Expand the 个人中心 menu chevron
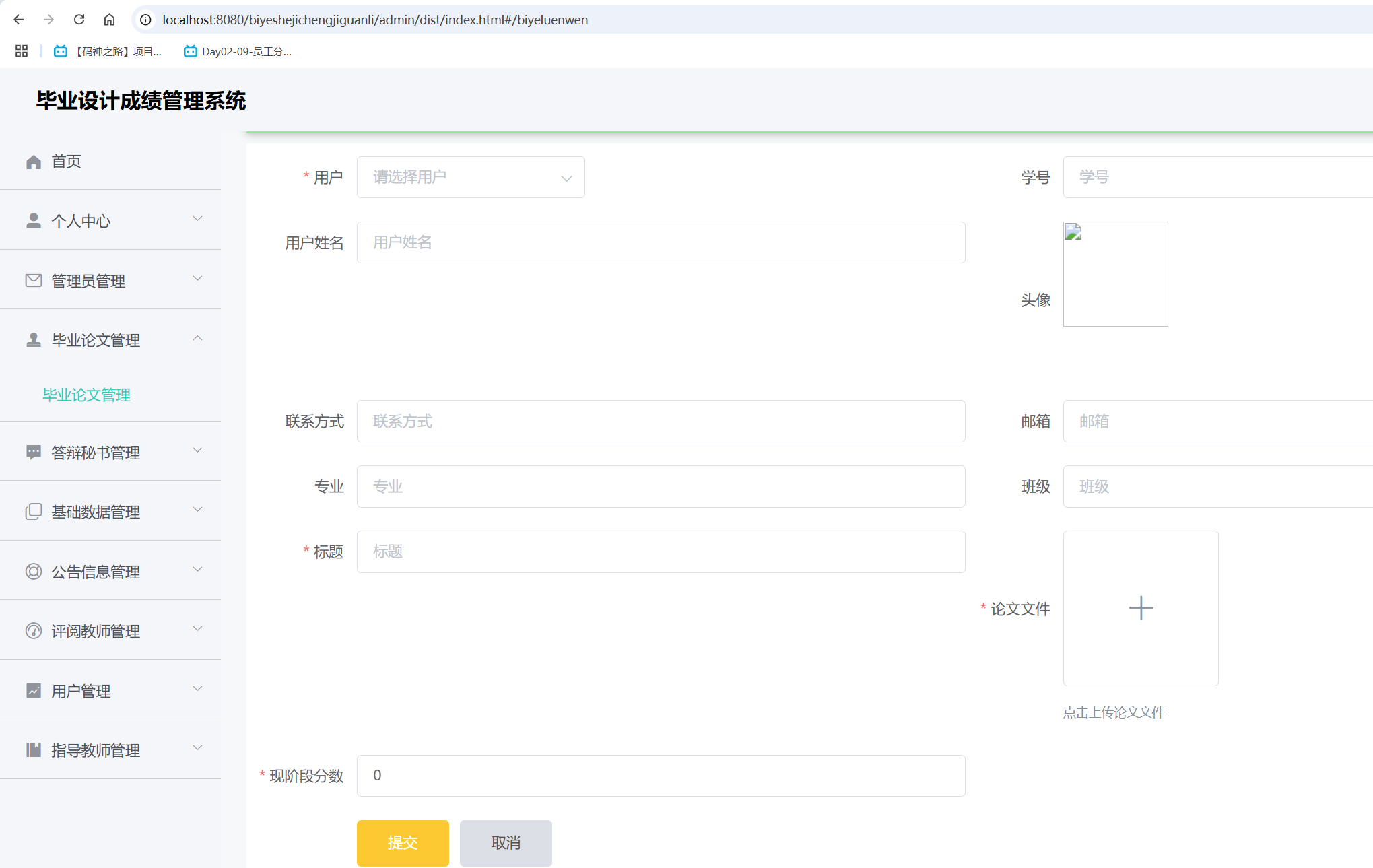The height and width of the screenshot is (868, 1373). coord(197,219)
